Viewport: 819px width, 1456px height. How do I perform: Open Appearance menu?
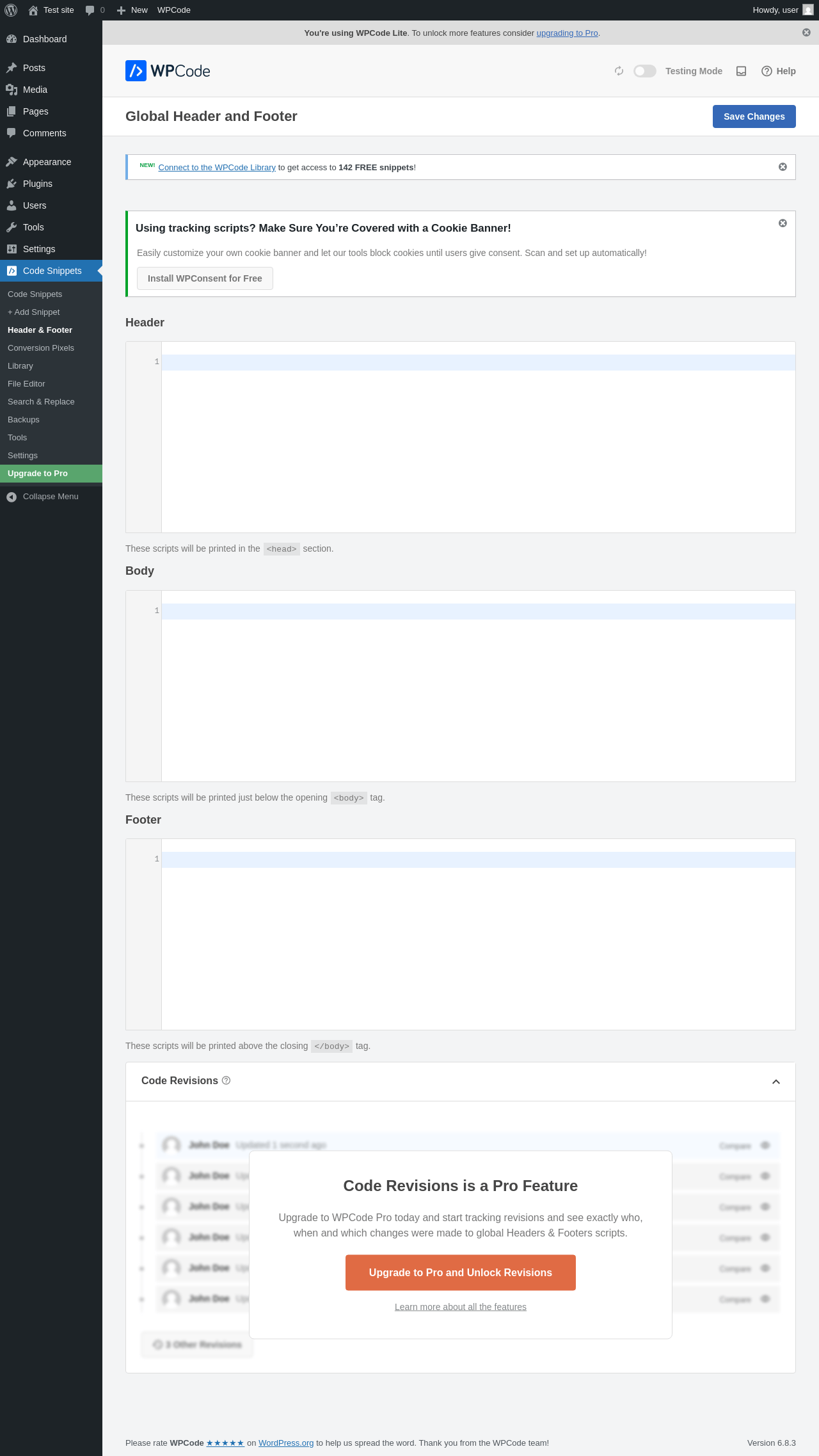[51, 162]
